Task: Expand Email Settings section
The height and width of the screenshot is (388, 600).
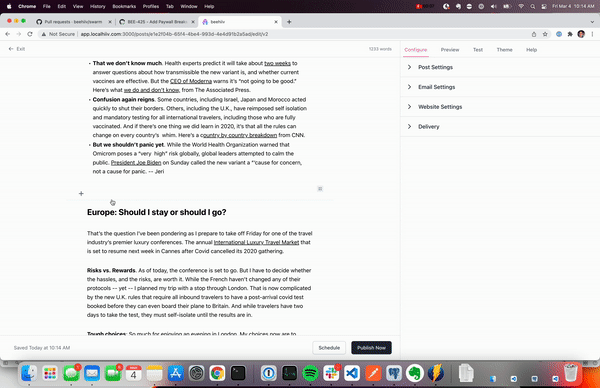Action: (500, 87)
